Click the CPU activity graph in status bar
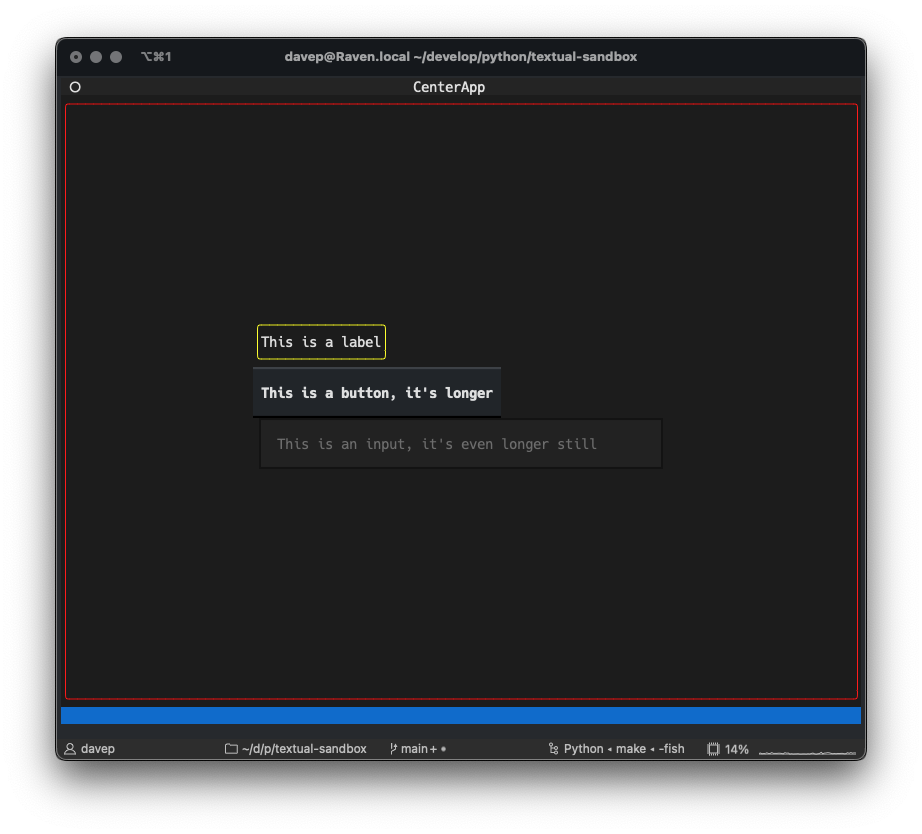Image resolution: width=922 pixels, height=834 pixels. tap(807, 752)
